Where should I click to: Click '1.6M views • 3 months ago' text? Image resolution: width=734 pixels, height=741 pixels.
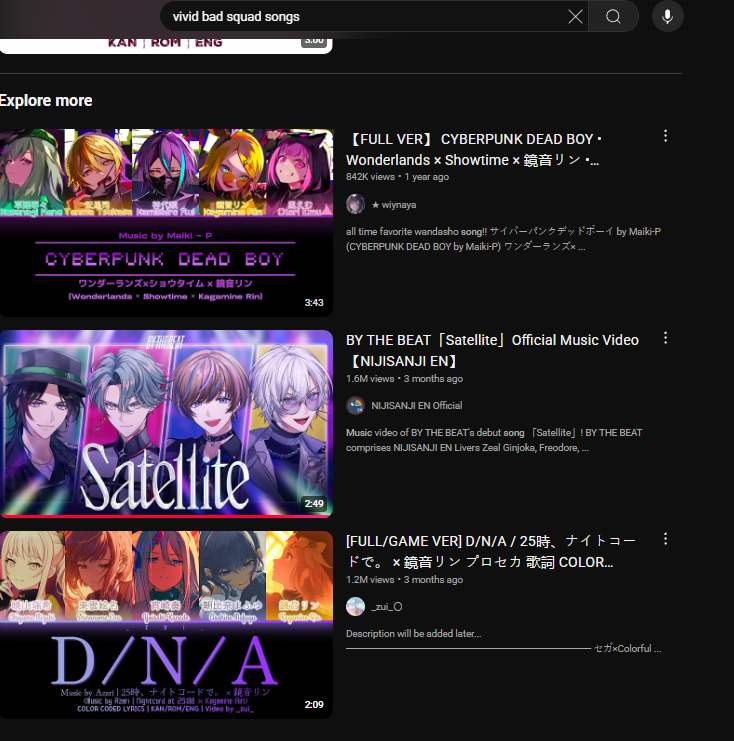pos(405,379)
